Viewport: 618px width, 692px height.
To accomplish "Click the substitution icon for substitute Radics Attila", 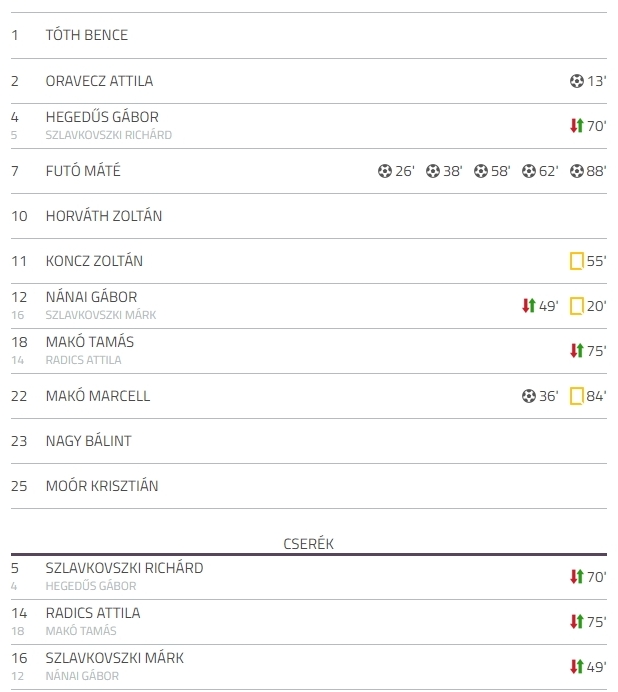I will [x=577, y=621].
